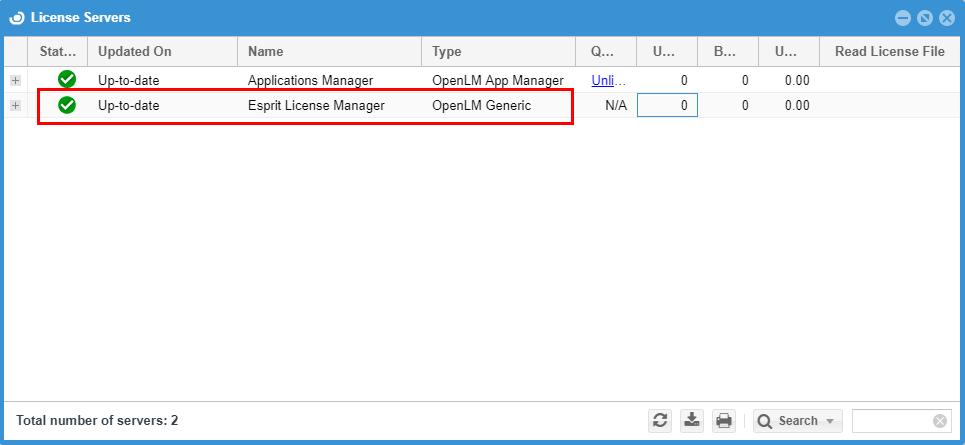Image resolution: width=965 pixels, height=445 pixels.
Task: Click the OpenLM logo in the title bar
Action: pos(17,18)
